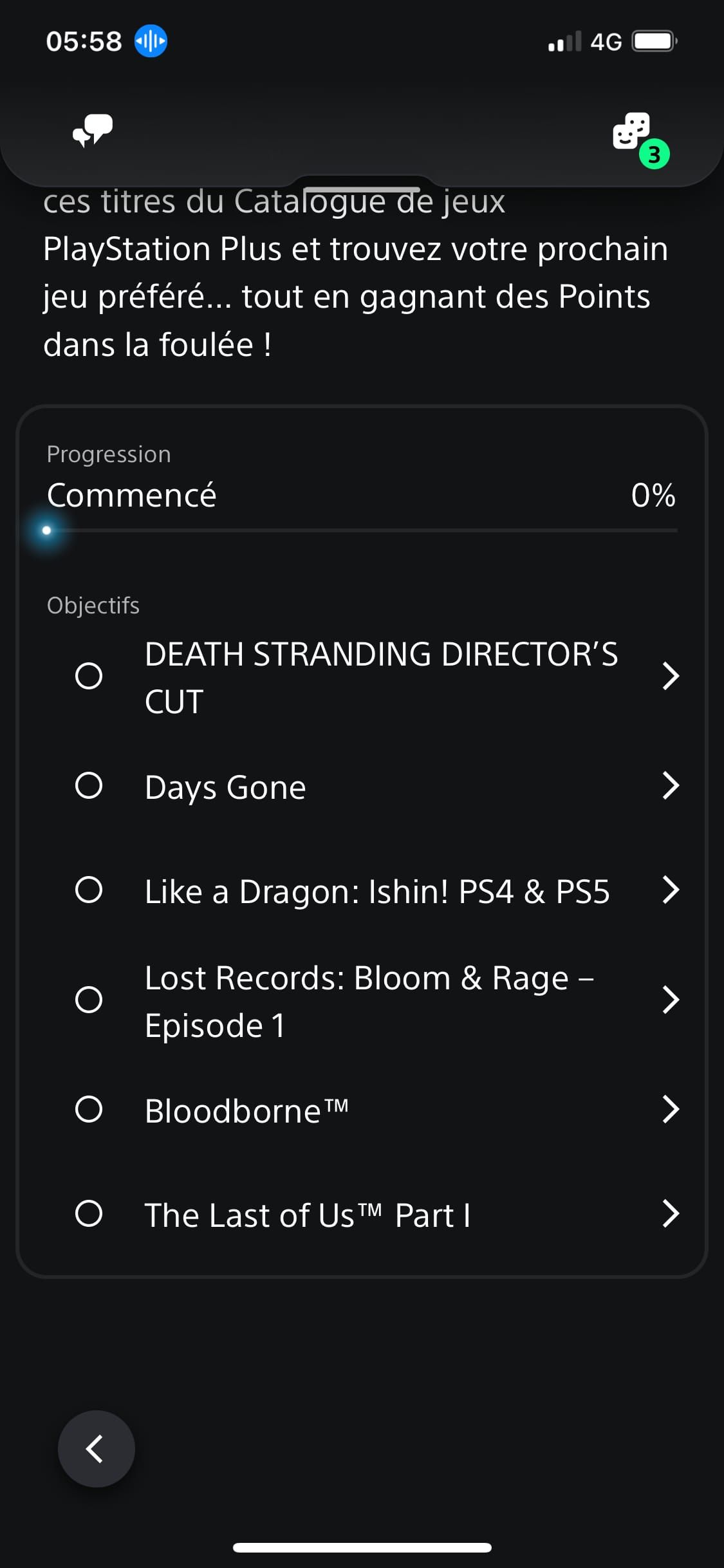The height and width of the screenshot is (1568, 724).
Task: Tap the circle beside DEATH STRANDING DIRECTOR'S CUT
Action: (x=89, y=676)
